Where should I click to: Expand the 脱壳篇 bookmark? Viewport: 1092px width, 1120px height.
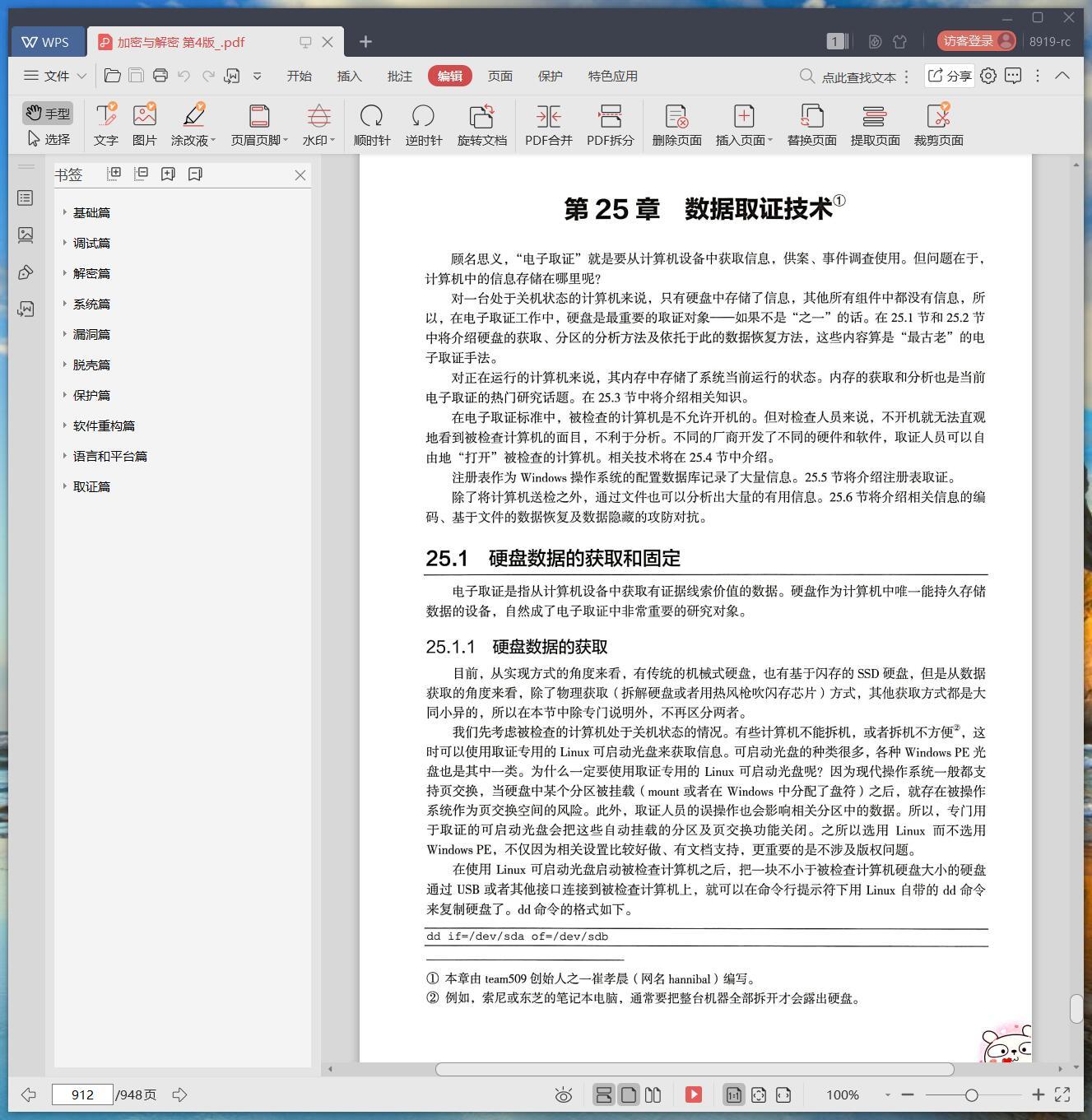(x=65, y=365)
